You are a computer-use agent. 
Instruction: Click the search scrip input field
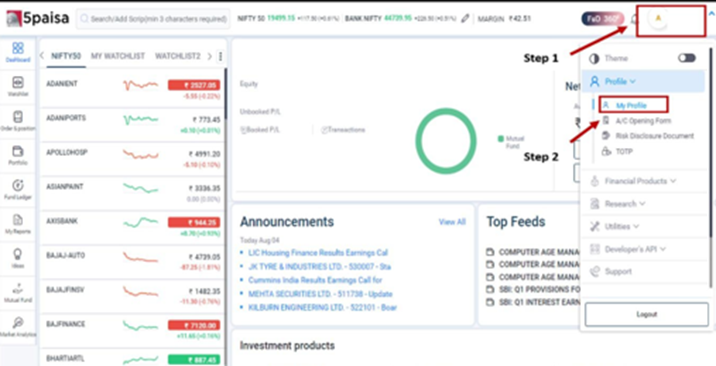[x=153, y=19]
